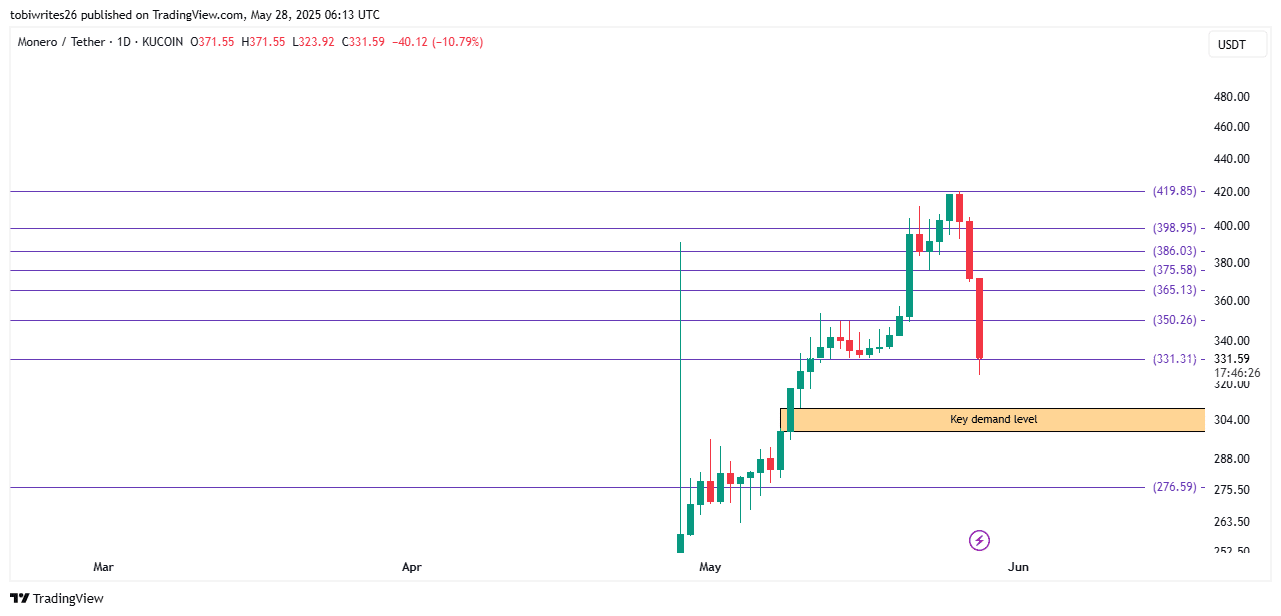
Task: Select the (276.59) bottom level label
Action: point(1174,487)
